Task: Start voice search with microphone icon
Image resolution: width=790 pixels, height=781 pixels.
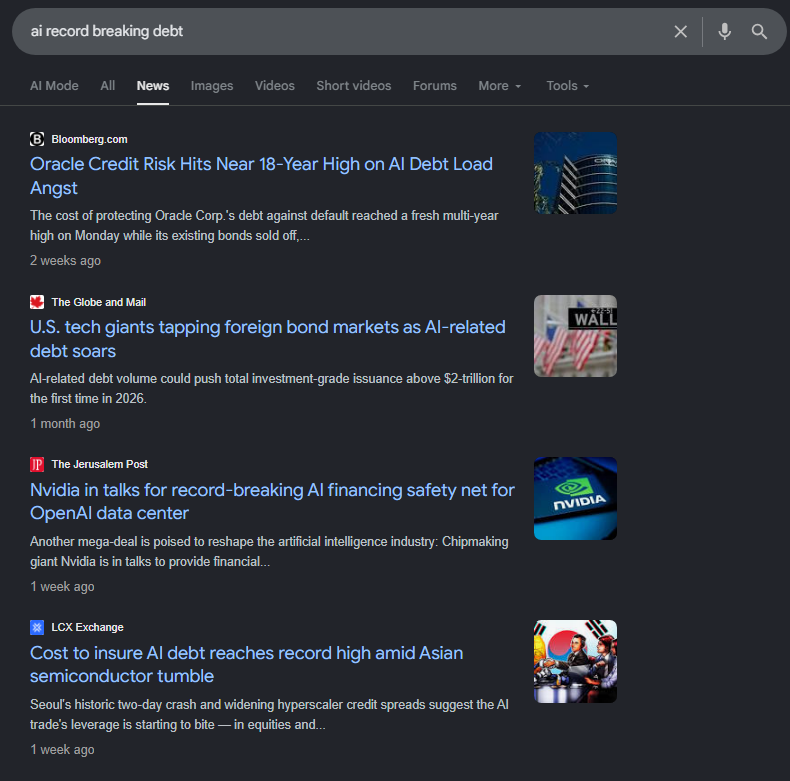Action: pos(725,31)
